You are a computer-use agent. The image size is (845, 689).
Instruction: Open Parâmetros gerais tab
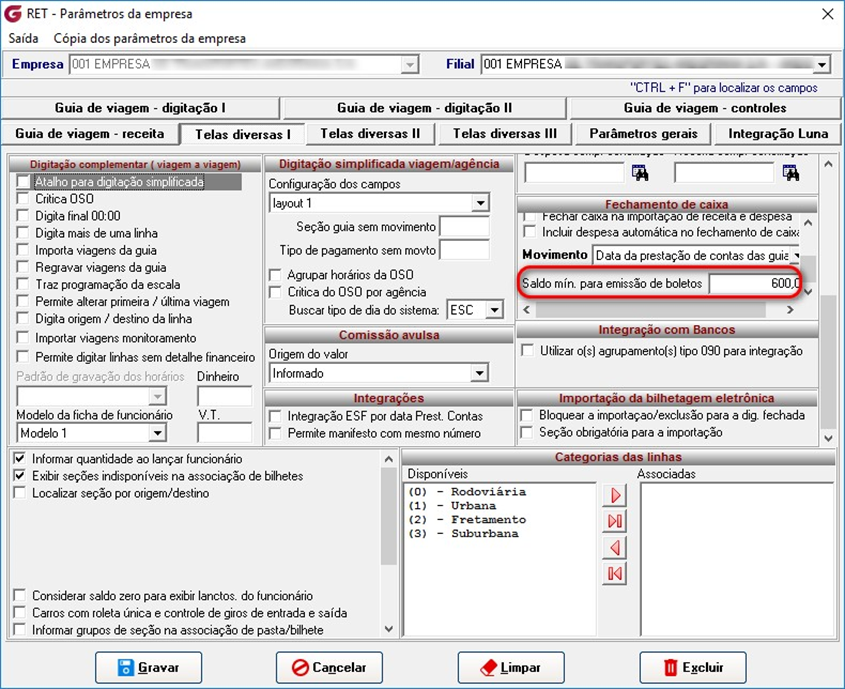click(x=643, y=134)
